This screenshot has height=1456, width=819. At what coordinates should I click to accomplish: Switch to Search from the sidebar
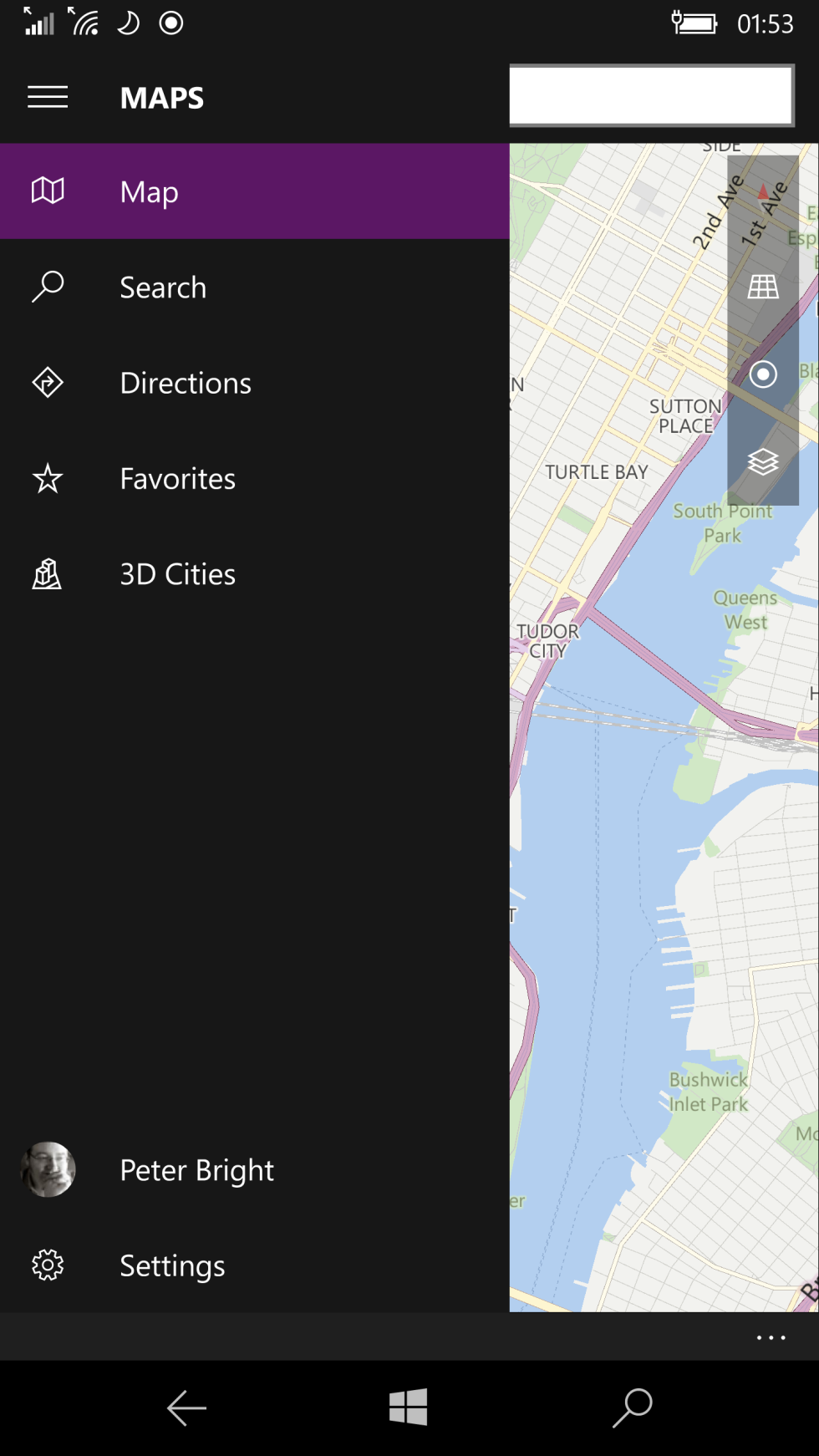[164, 288]
